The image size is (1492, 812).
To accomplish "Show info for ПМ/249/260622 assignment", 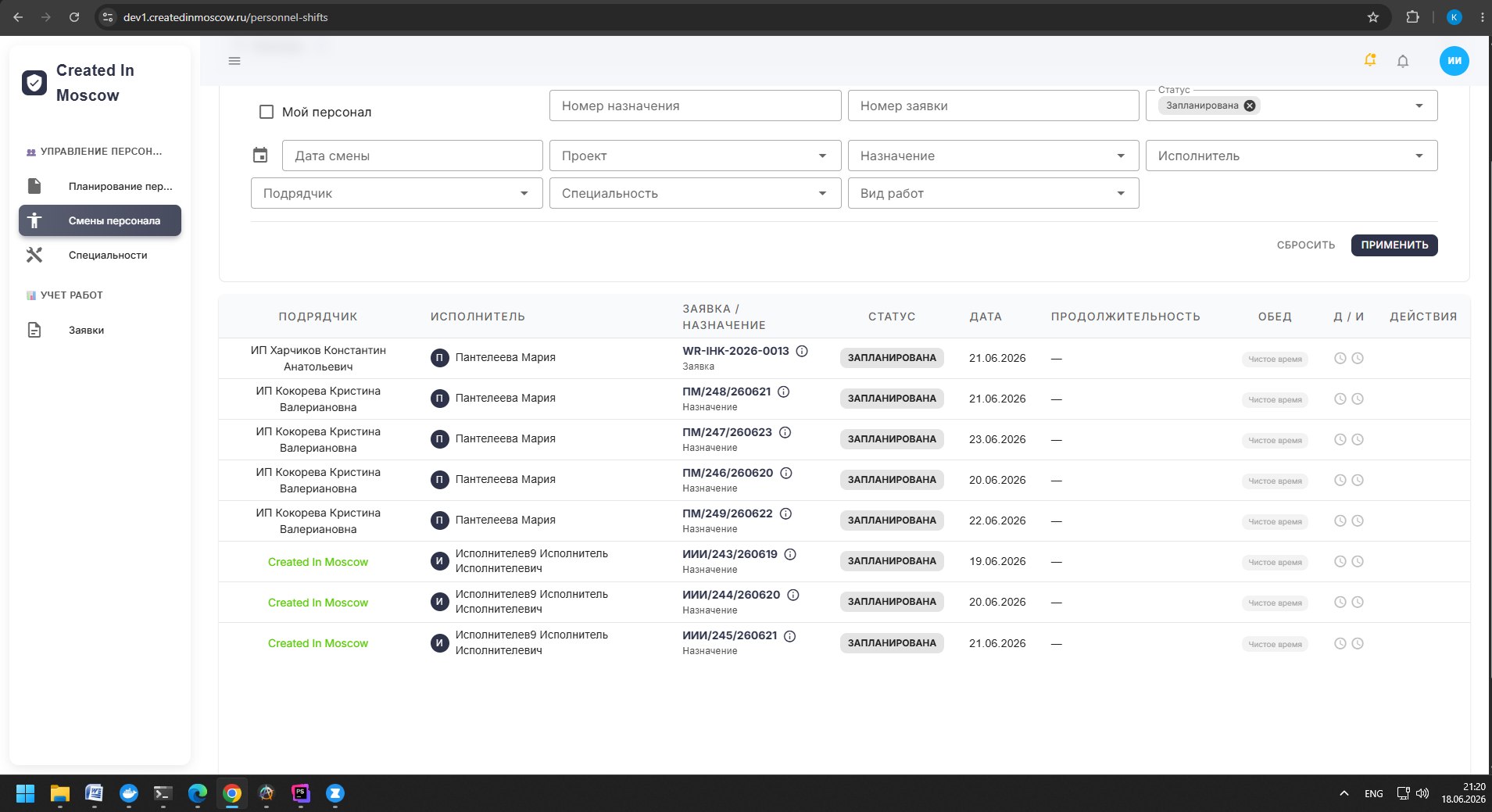I will (786, 513).
